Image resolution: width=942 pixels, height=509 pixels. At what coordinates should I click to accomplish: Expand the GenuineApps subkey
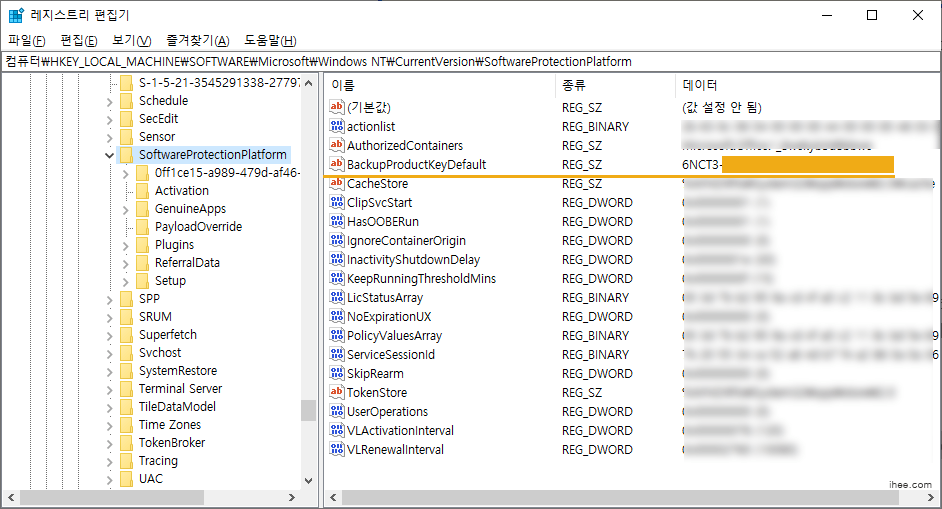[x=126, y=210]
